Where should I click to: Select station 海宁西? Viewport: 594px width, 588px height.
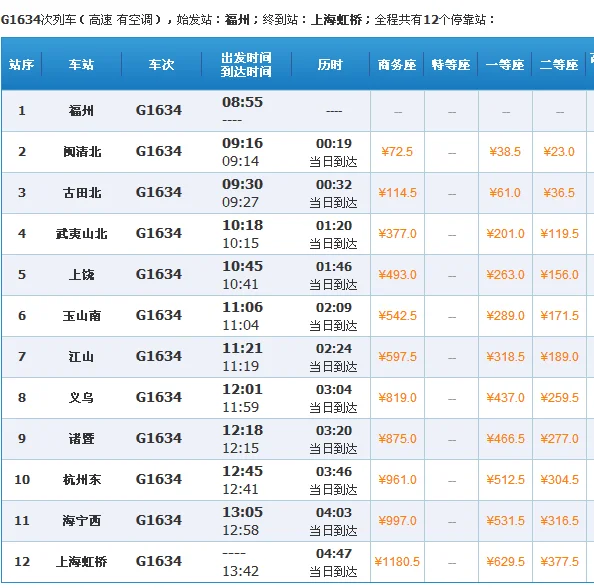pyautogui.click(x=82, y=520)
